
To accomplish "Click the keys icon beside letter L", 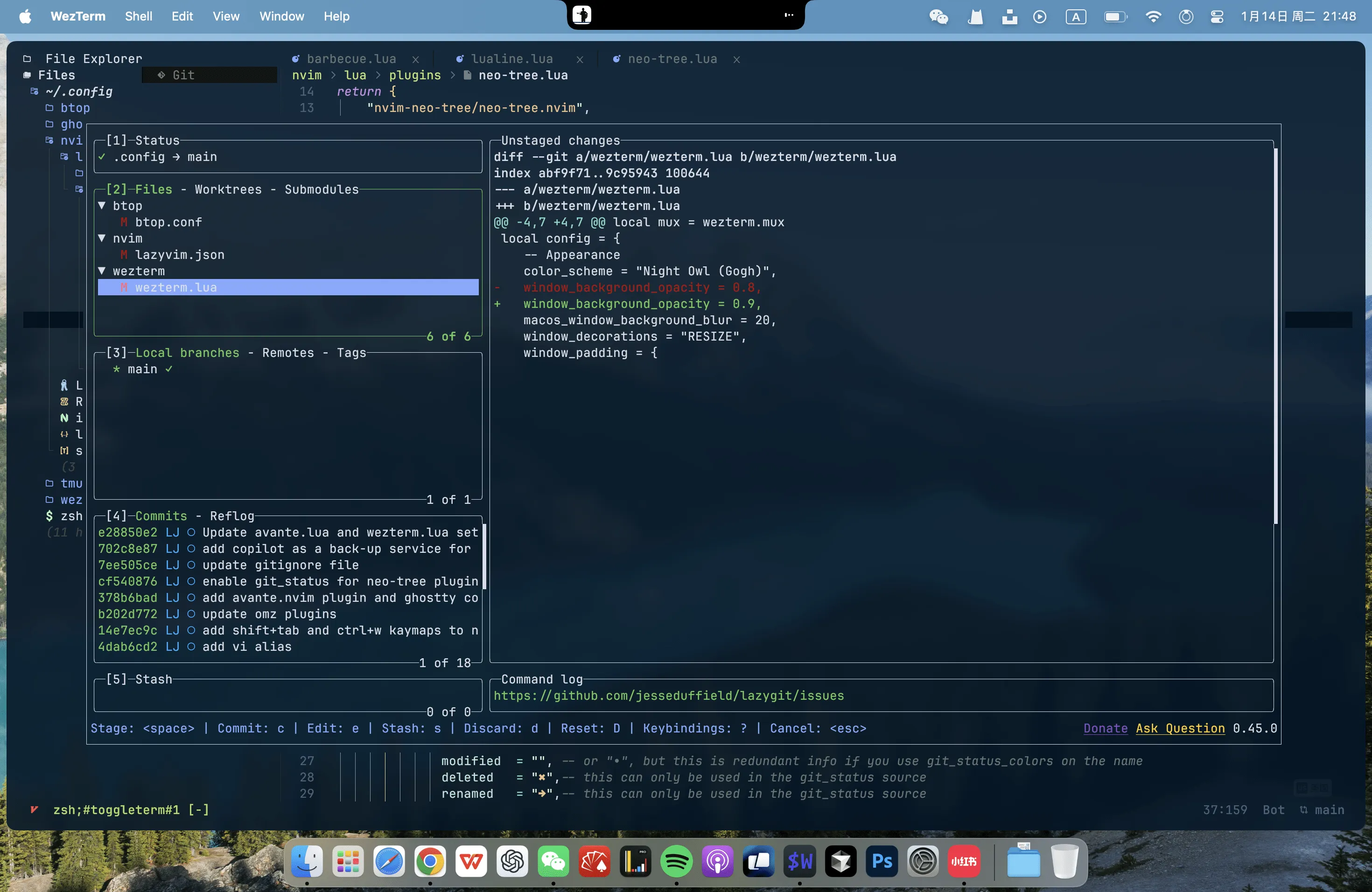I will [64, 385].
